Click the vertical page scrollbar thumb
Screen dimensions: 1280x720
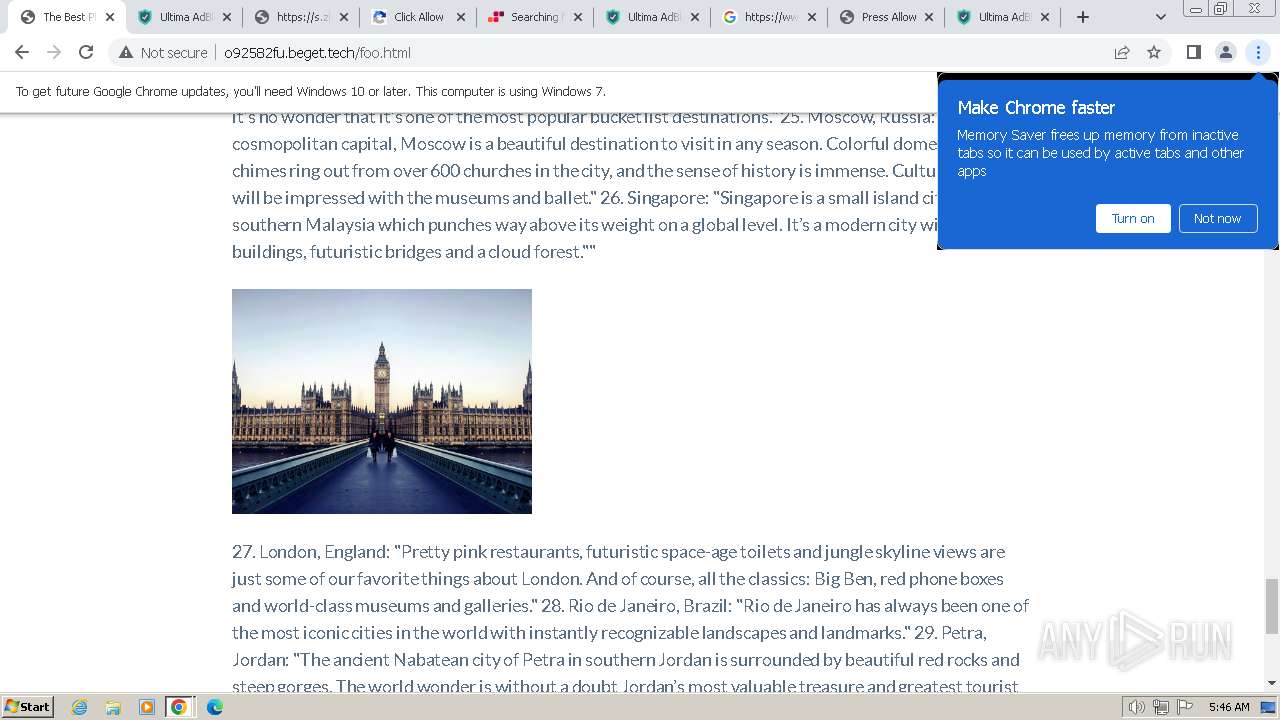pyautogui.click(x=1272, y=606)
